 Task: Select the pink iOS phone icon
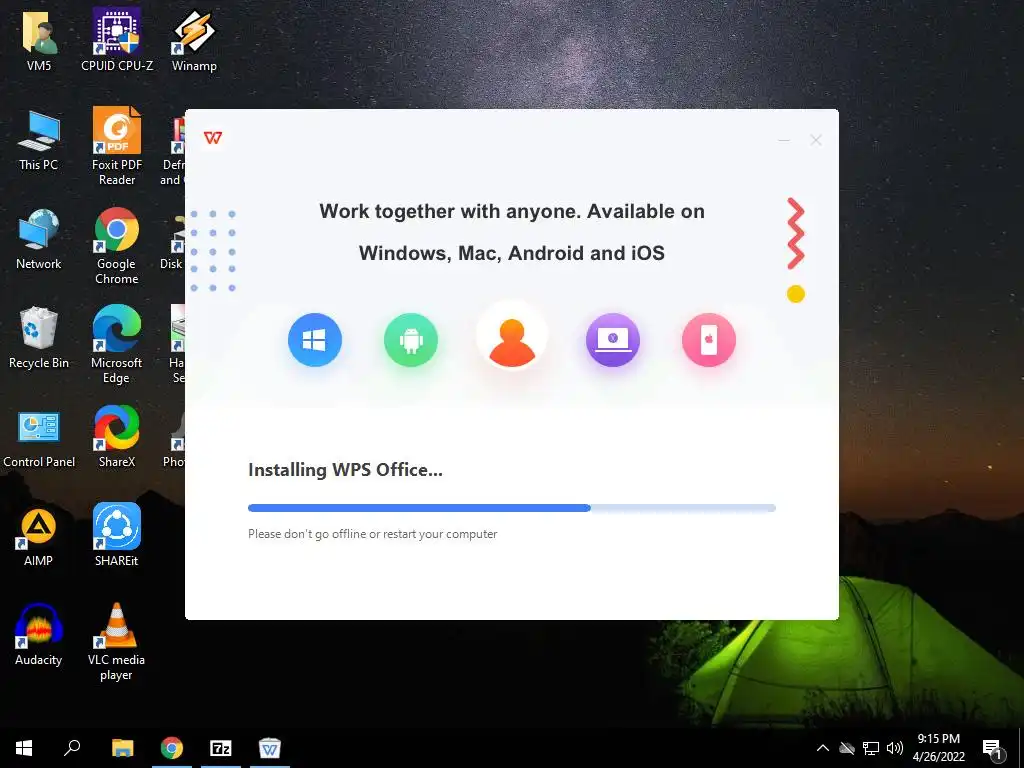(709, 340)
